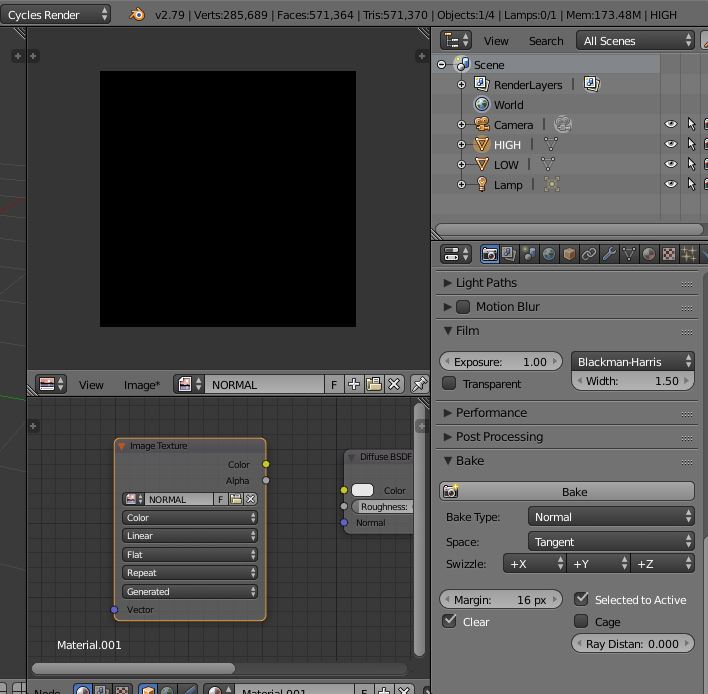Open the Texture properties tab
This screenshot has height=694, width=708.
click(669, 254)
